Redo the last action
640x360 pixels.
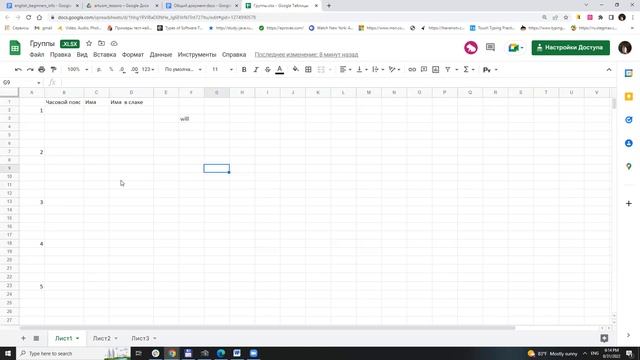click(30, 70)
